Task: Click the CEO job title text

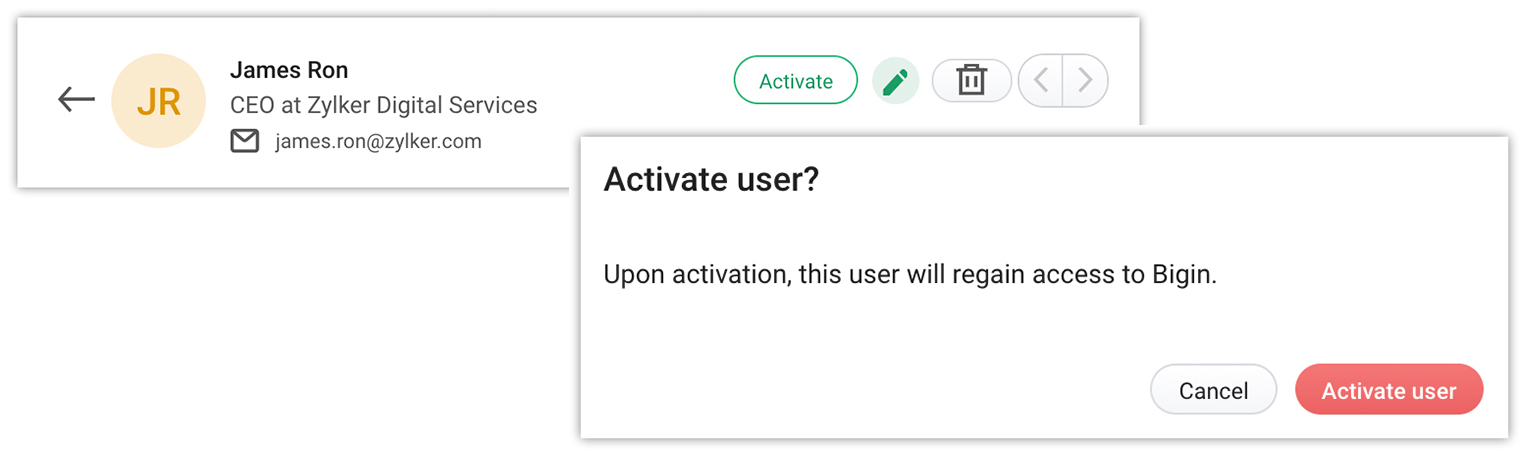Action: click(250, 105)
